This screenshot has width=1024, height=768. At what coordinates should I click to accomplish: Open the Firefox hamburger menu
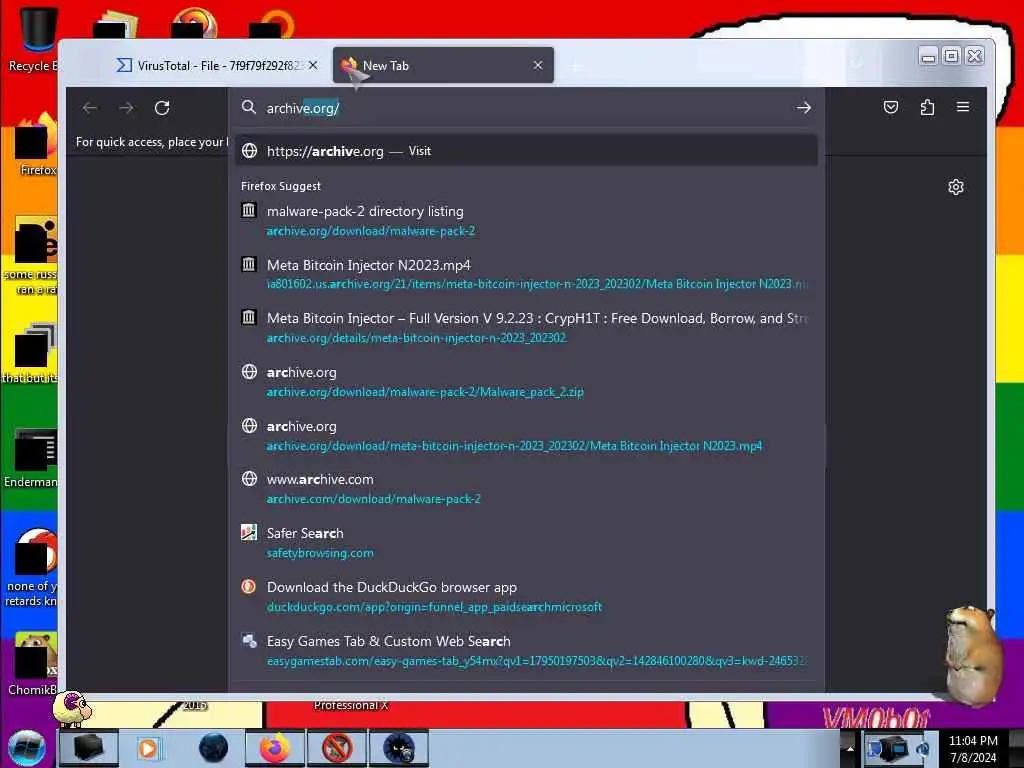point(963,107)
